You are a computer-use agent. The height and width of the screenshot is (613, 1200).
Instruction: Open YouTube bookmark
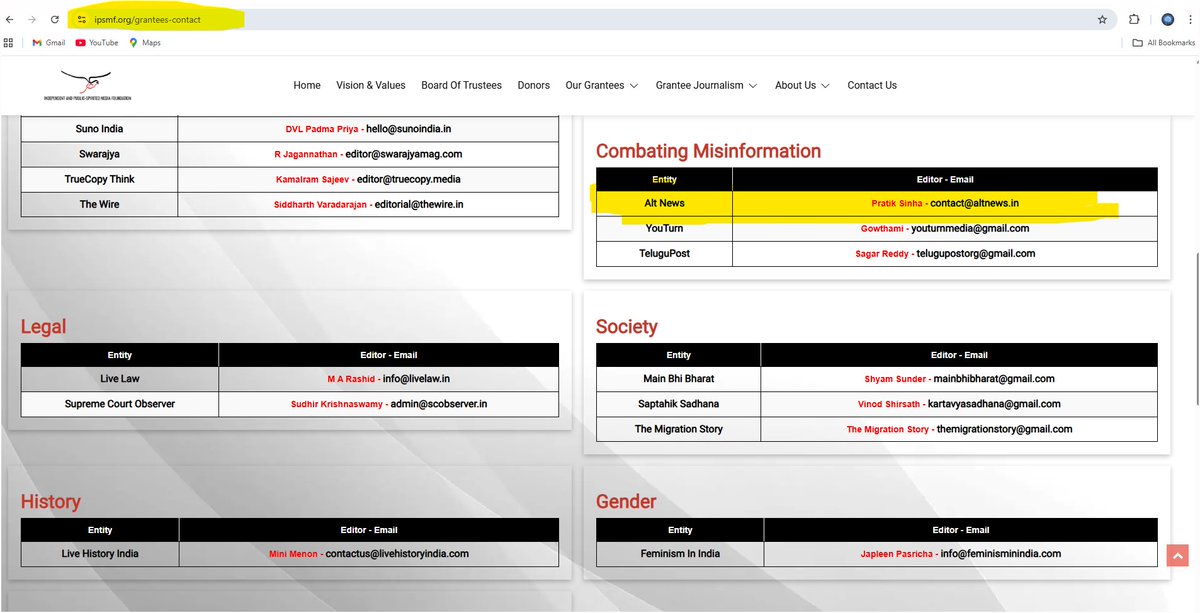point(97,43)
